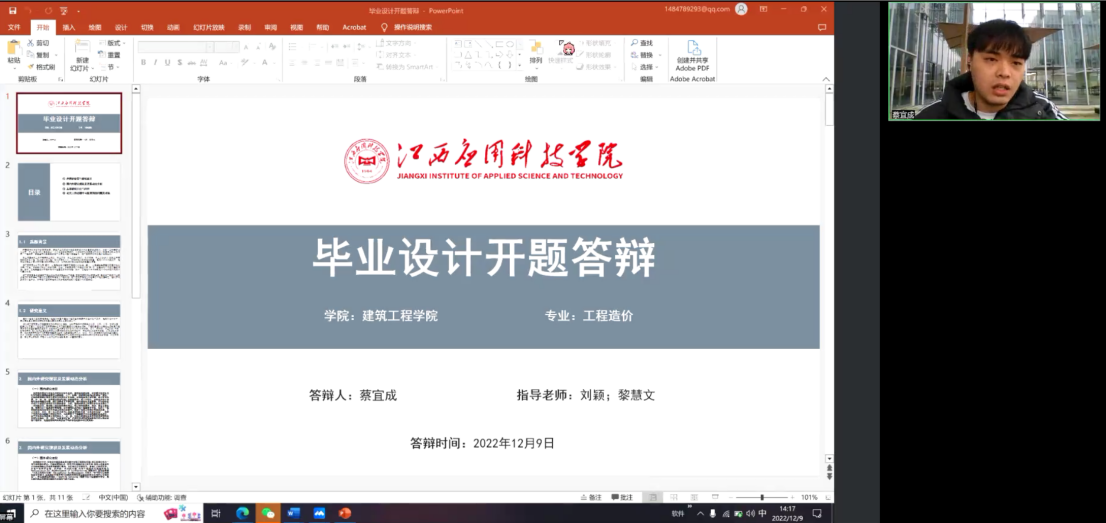The height and width of the screenshot is (523, 1106).
Task: Click the zoom slider in status bar
Action: pos(762,497)
